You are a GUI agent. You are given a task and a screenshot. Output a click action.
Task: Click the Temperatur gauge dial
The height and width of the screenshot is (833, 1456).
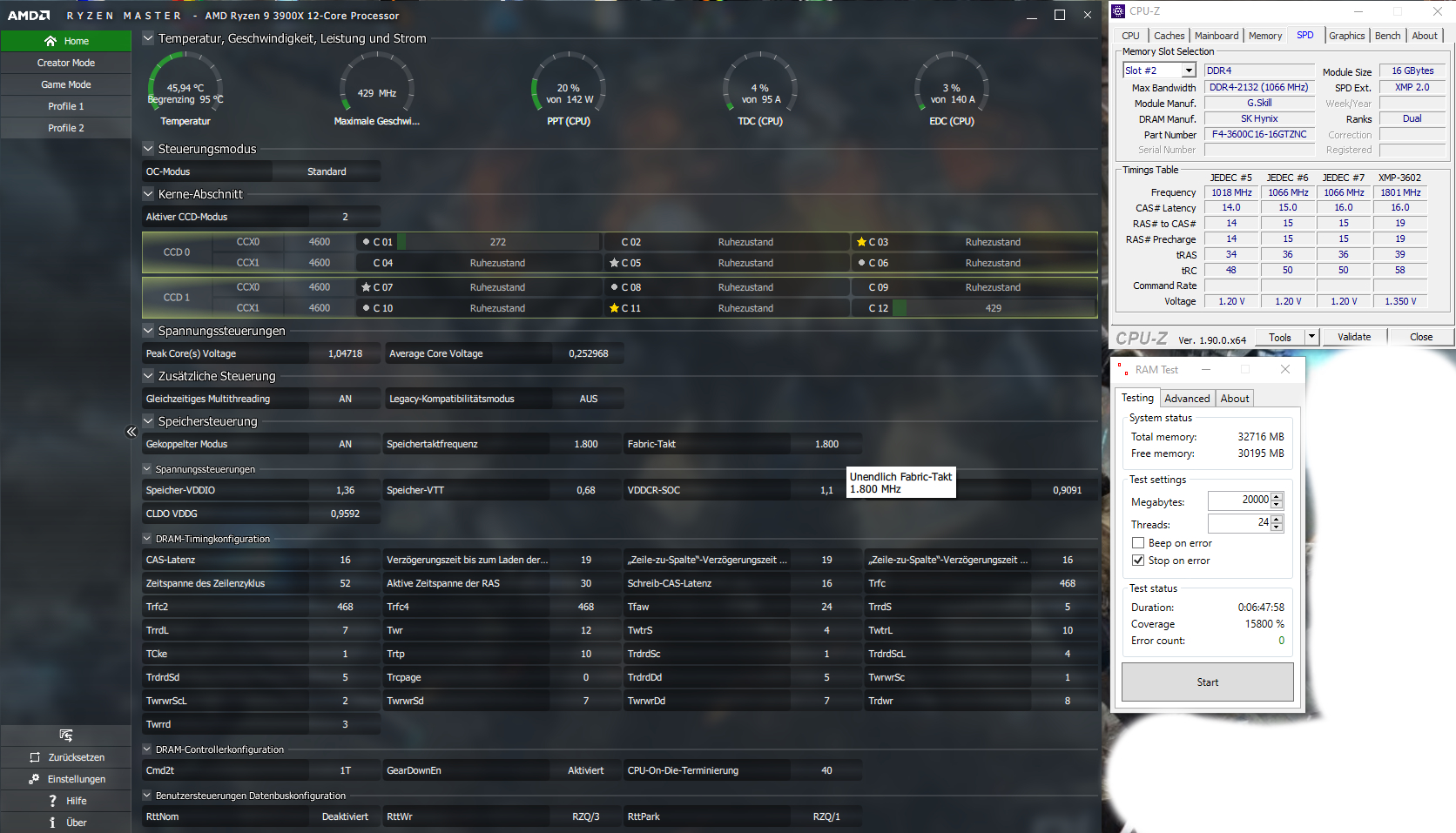click(x=185, y=83)
